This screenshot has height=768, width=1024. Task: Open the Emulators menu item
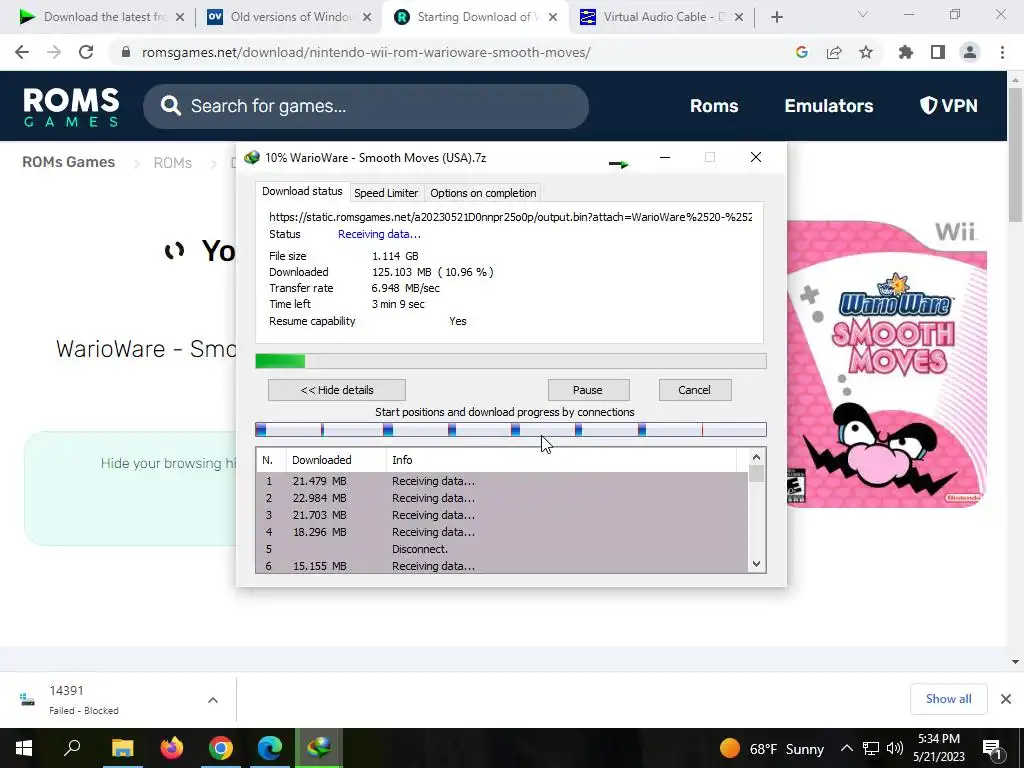click(829, 106)
